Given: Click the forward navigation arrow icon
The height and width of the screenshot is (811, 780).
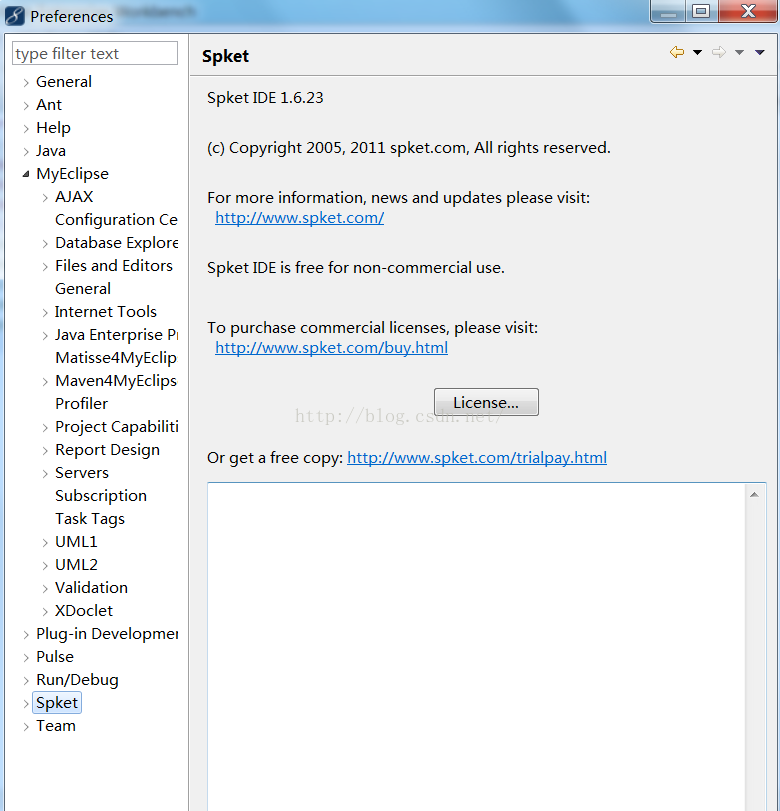Looking at the screenshot, I should [719, 52].
